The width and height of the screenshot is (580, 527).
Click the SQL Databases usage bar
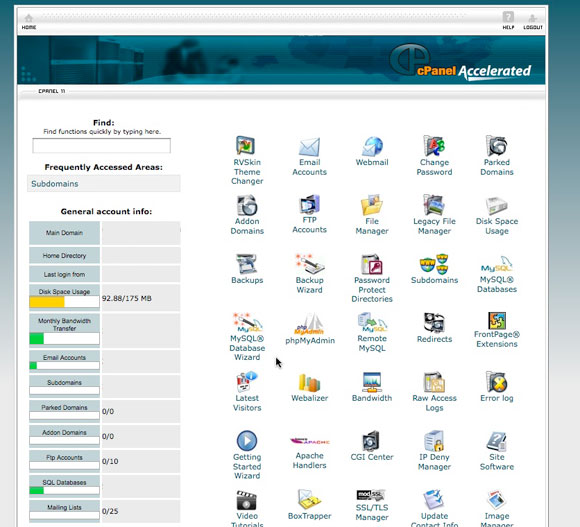64,491
